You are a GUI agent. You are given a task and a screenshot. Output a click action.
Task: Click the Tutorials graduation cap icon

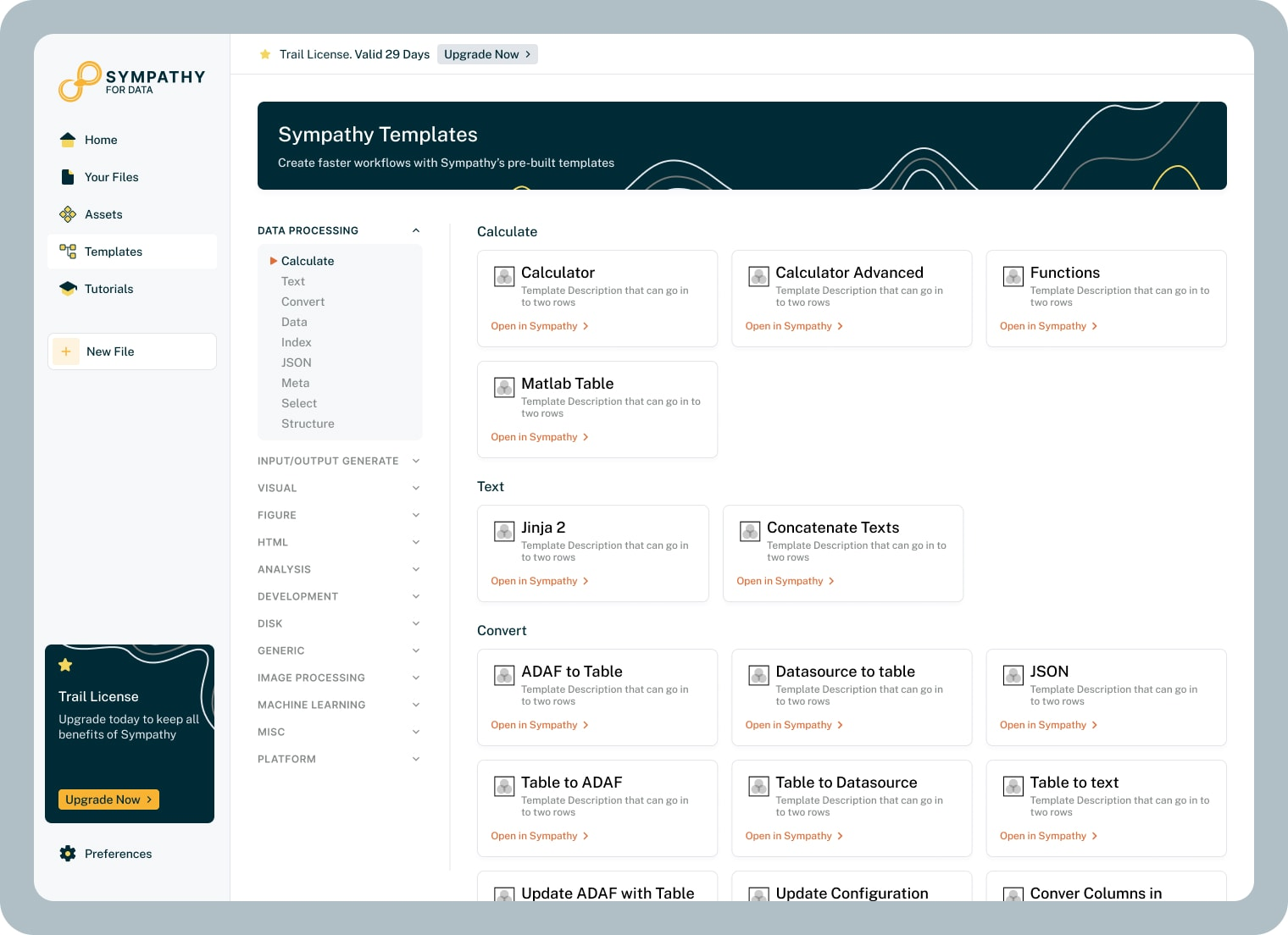click(68, 289)
